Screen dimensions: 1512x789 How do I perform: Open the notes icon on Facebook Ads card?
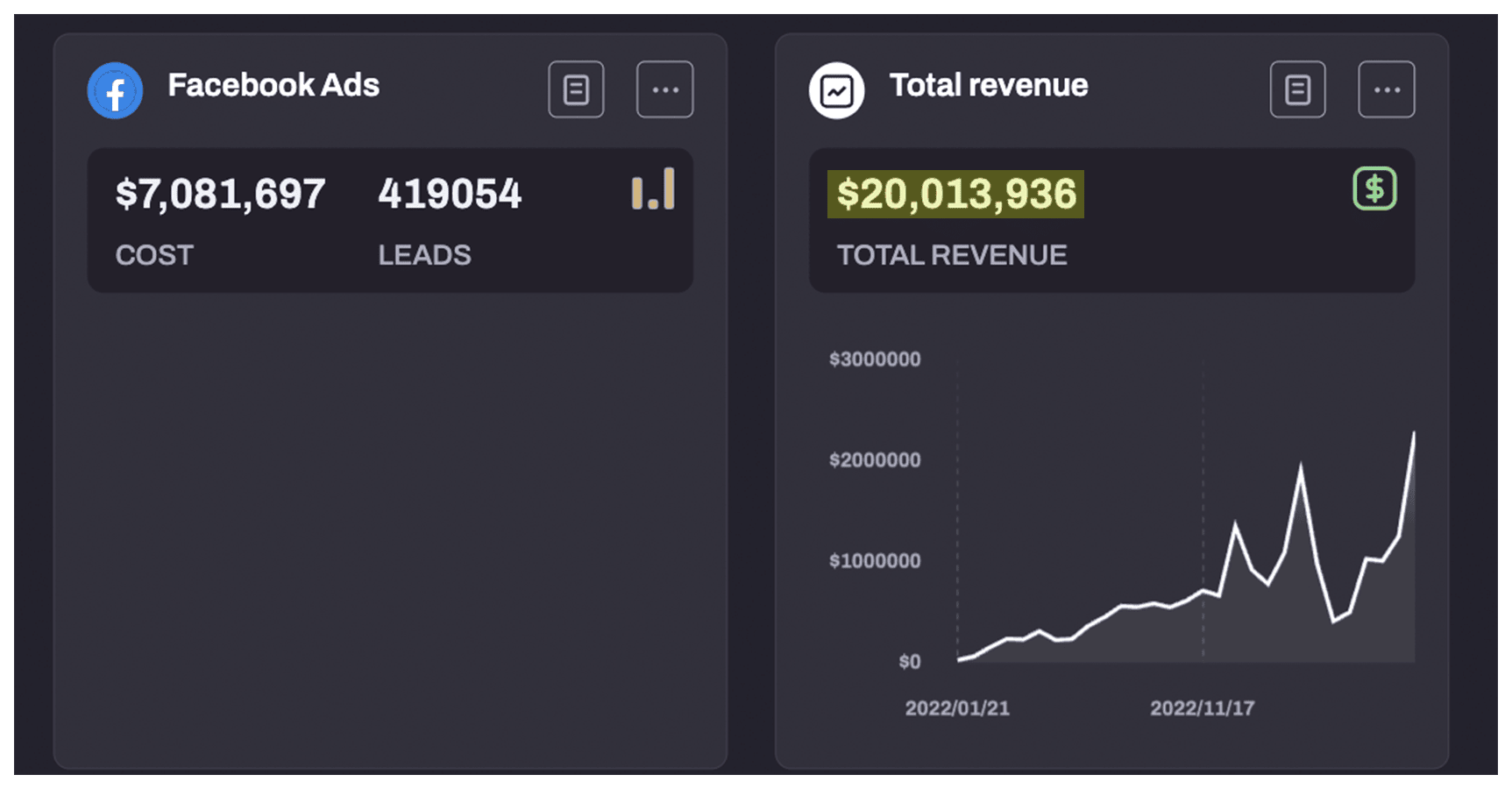(576, 89)
